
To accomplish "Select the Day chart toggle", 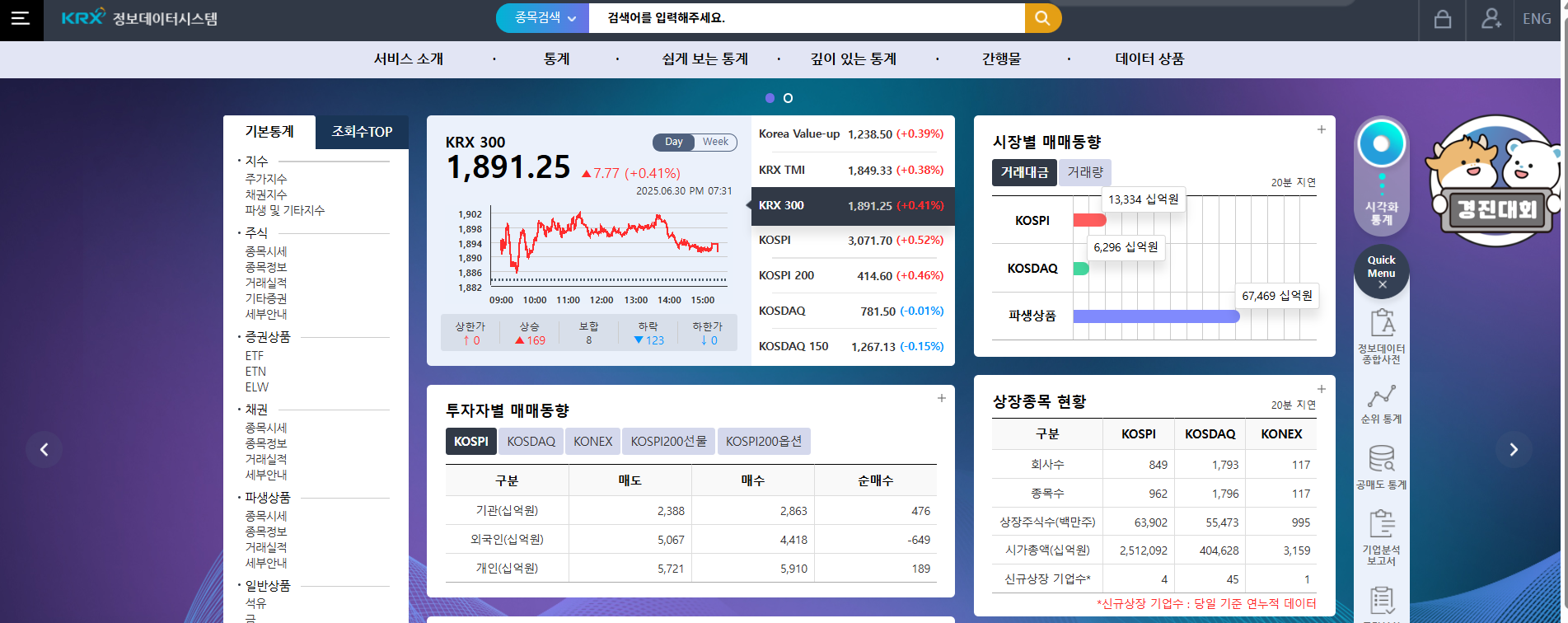I will [674, 142].
